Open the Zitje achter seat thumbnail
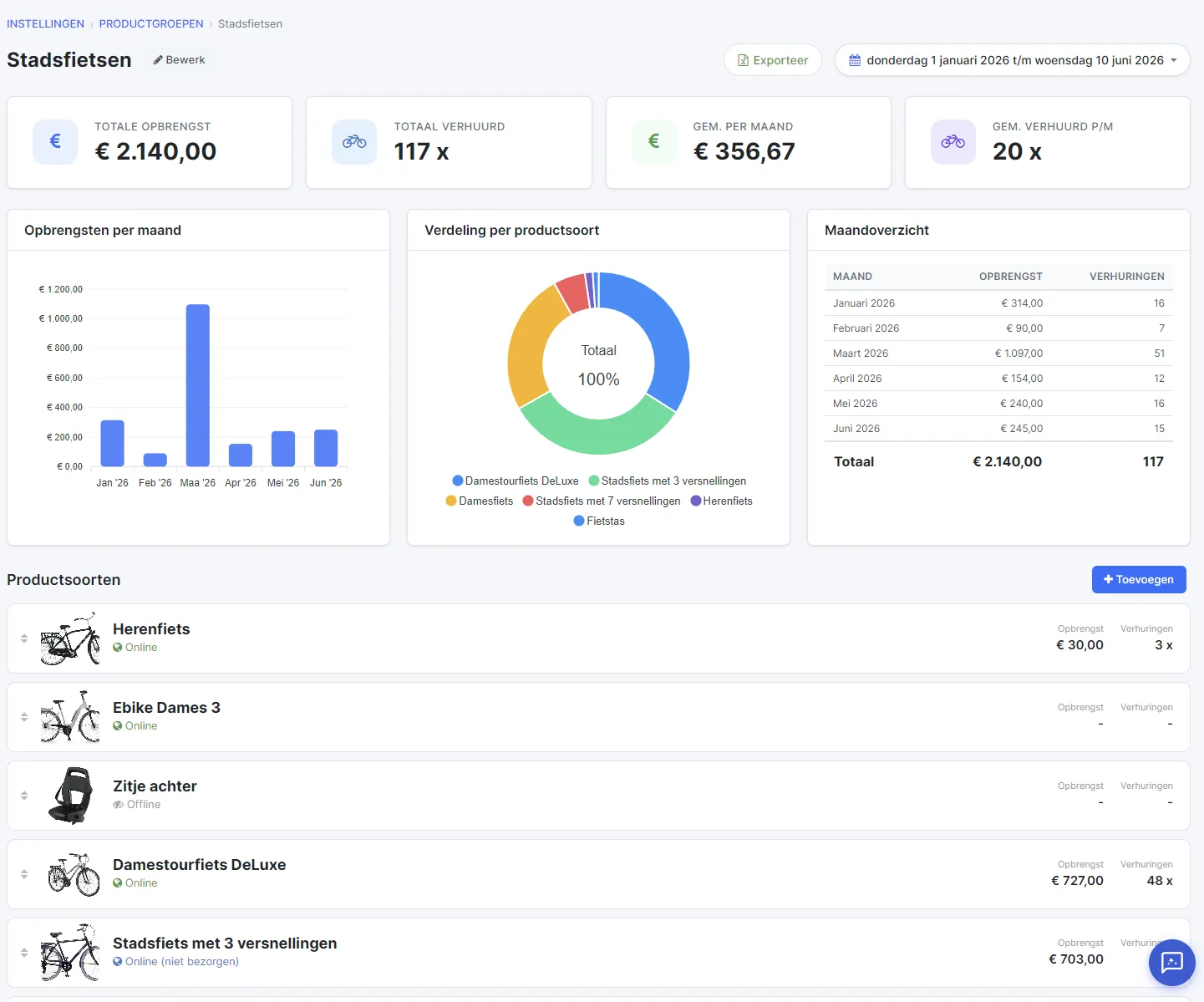The height and width of the screenshot is (1002, 1204). [x=70, y=796]
